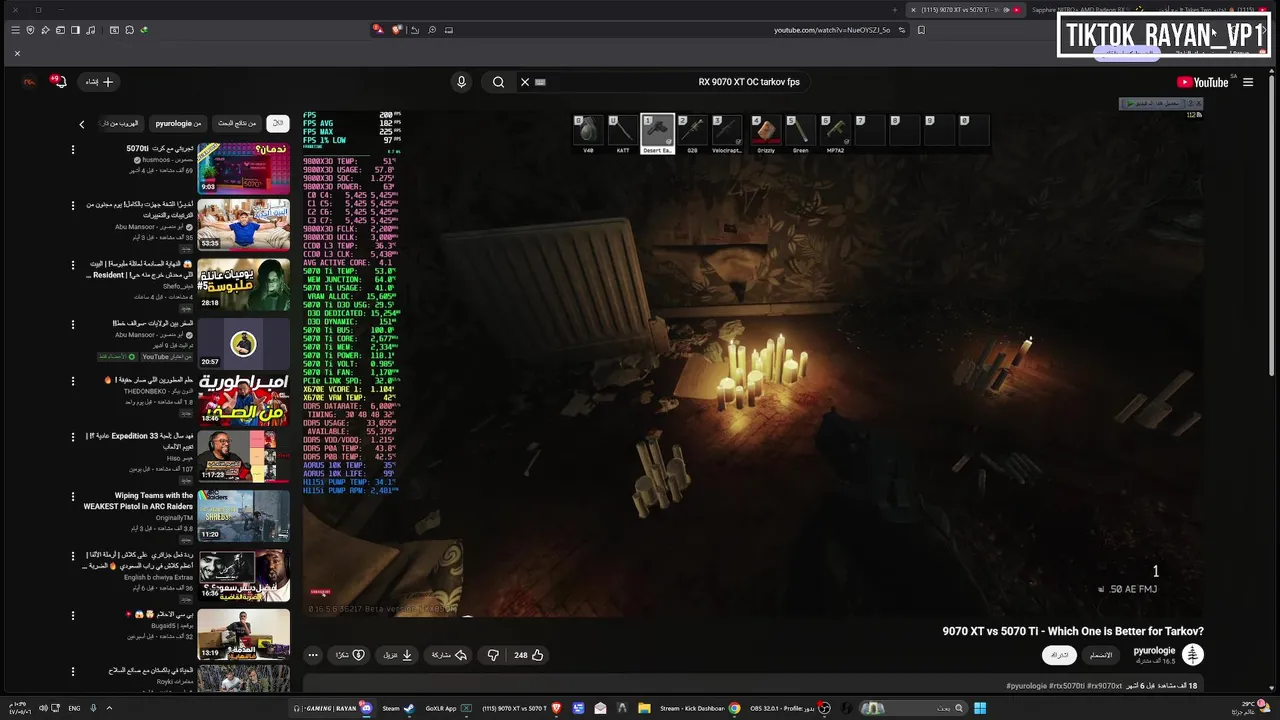Open the page zoom magnifier toolbar icon
1280x720 pixels.
click(x=432, y=30)
